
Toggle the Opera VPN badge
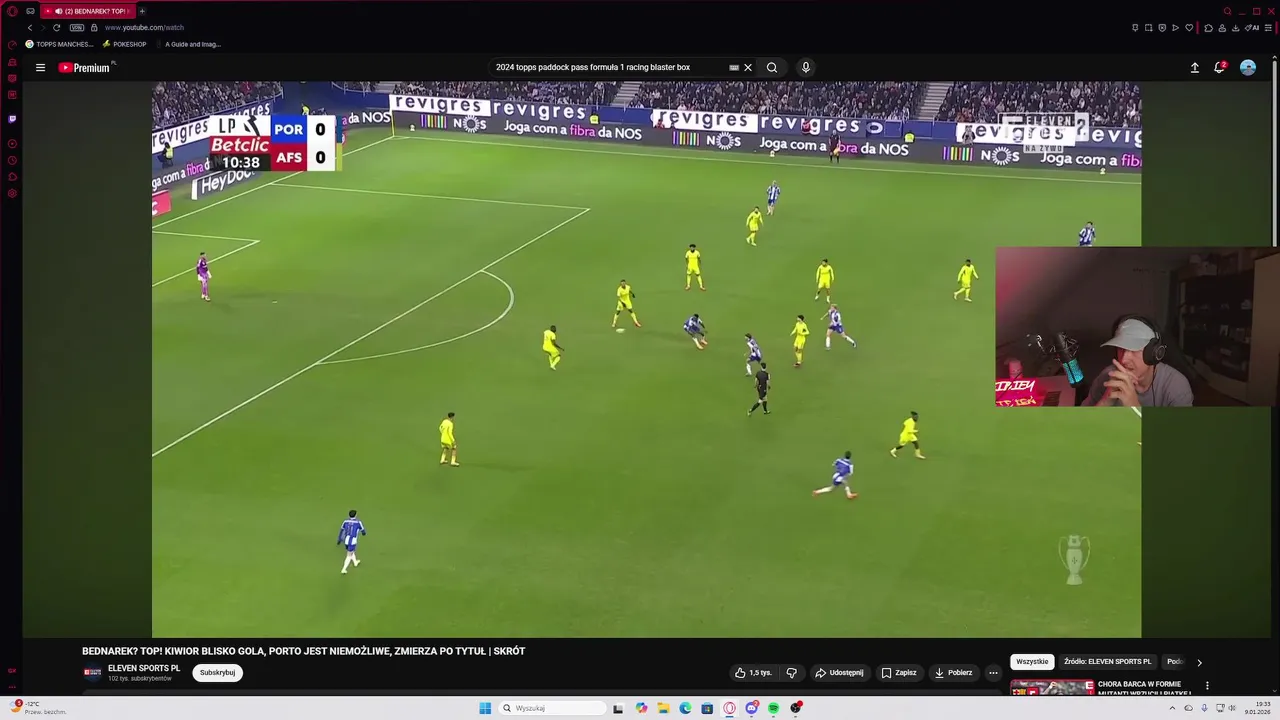tap(77, 27)
